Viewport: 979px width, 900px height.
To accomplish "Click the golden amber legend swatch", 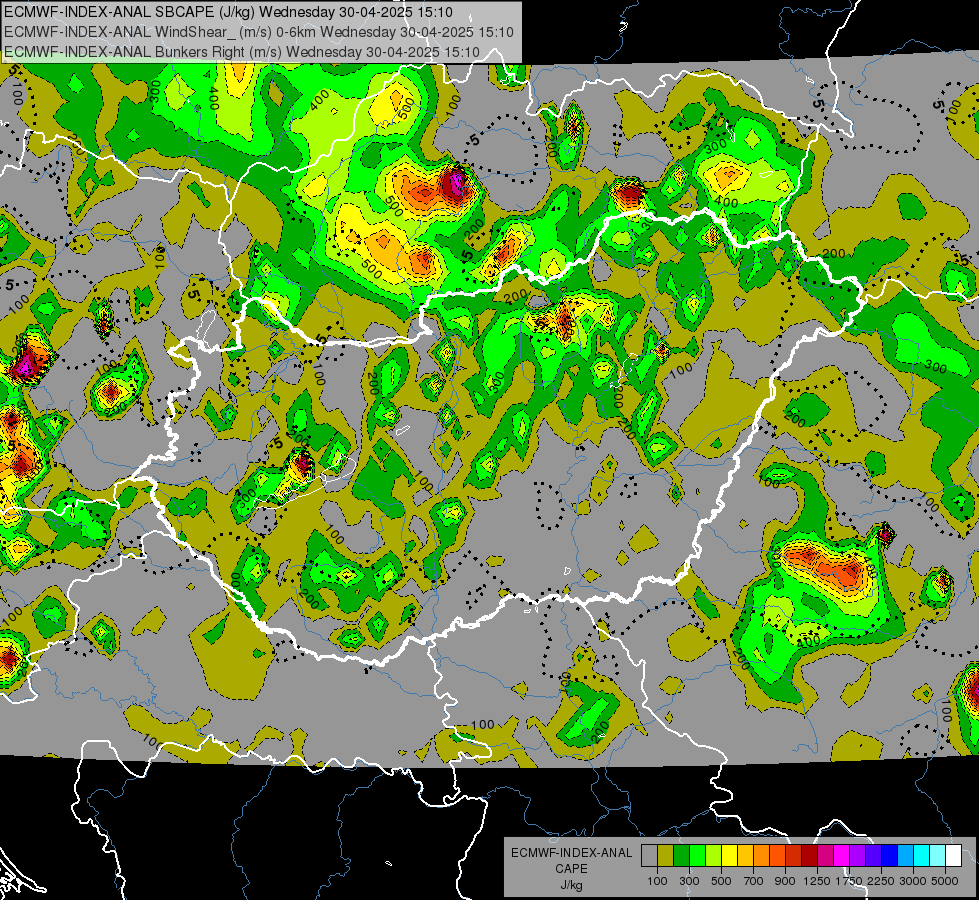I will [x=745, y=855].
